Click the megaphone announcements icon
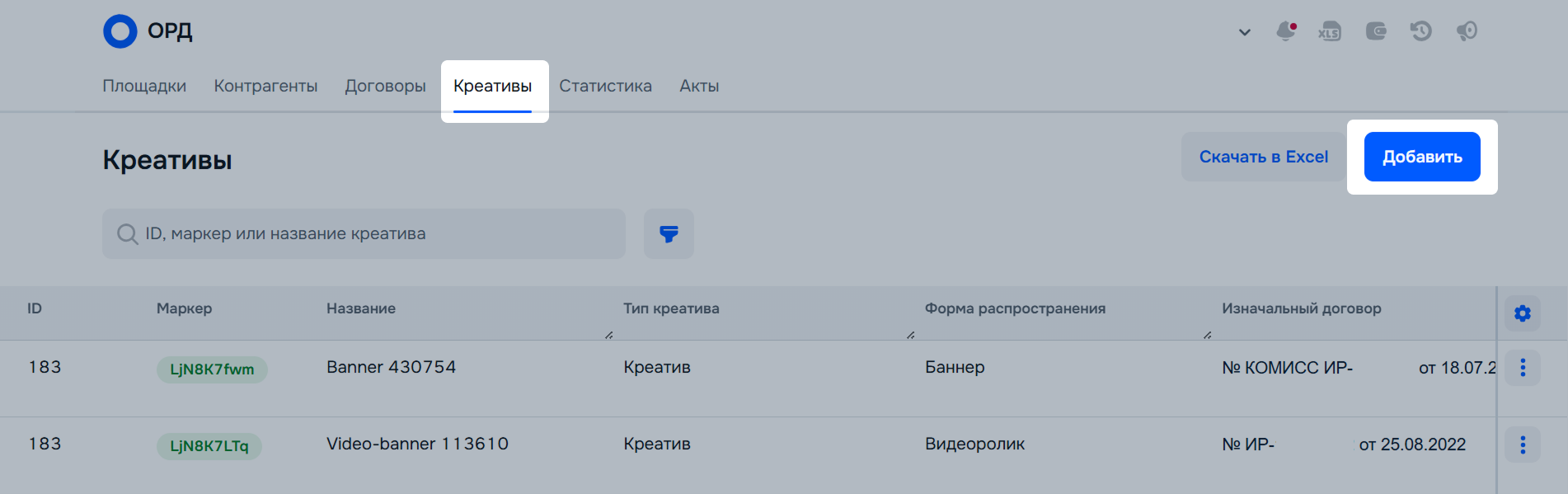 [x=1467, y=31]
